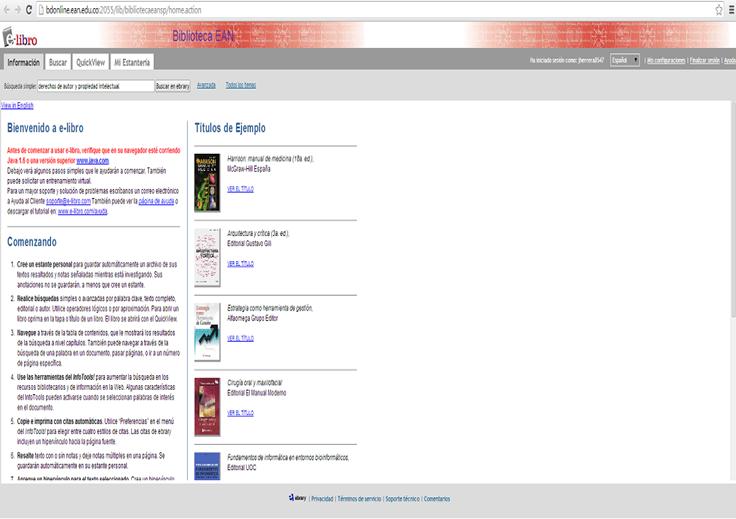Open the Español language dropdown
This screenshot has width=736, height=519.
pos(625,61)
